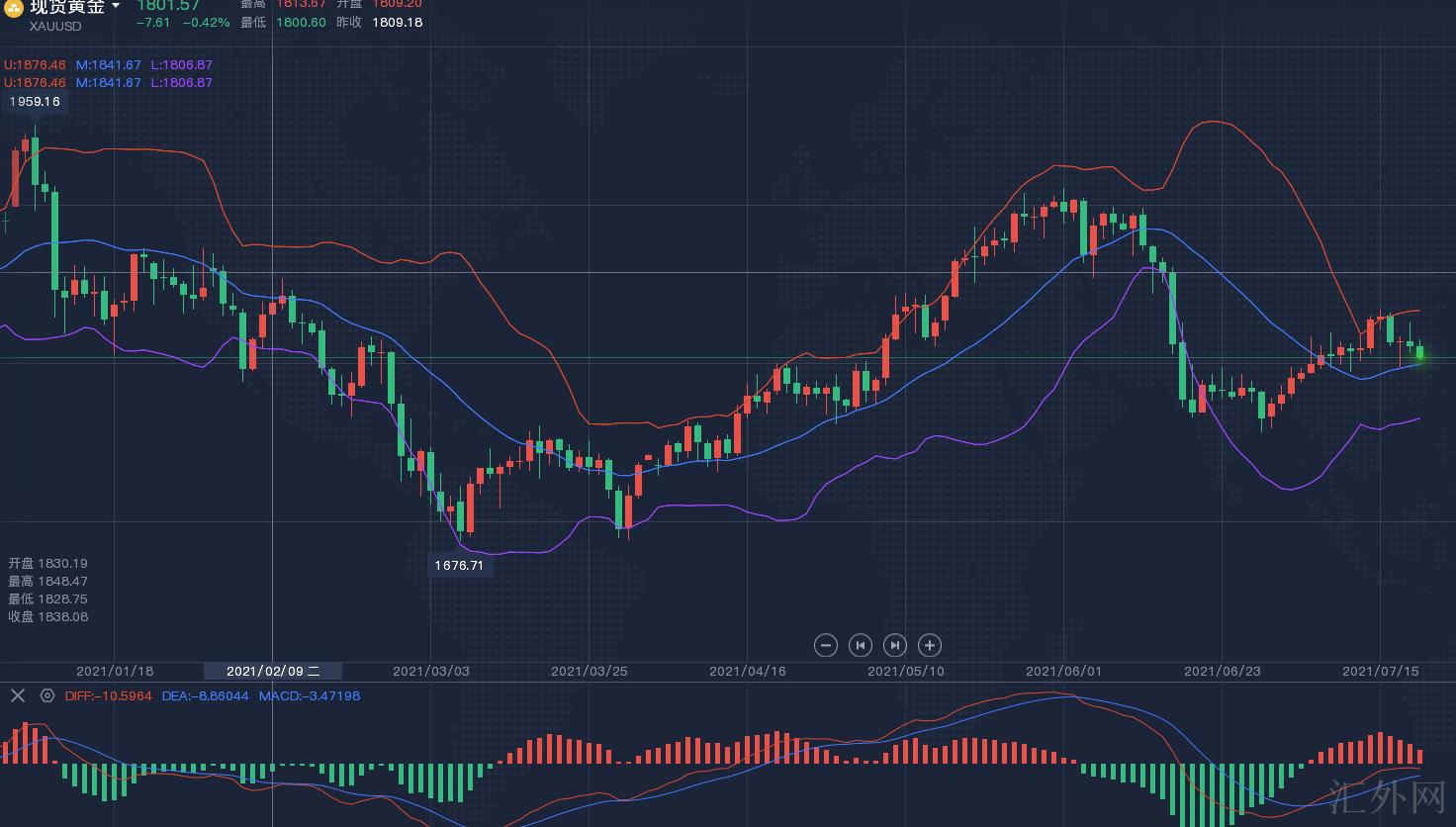Select the 2021/04/16 date on timeline
This screenshot has width=1456, height=827.
click(748, 671)
